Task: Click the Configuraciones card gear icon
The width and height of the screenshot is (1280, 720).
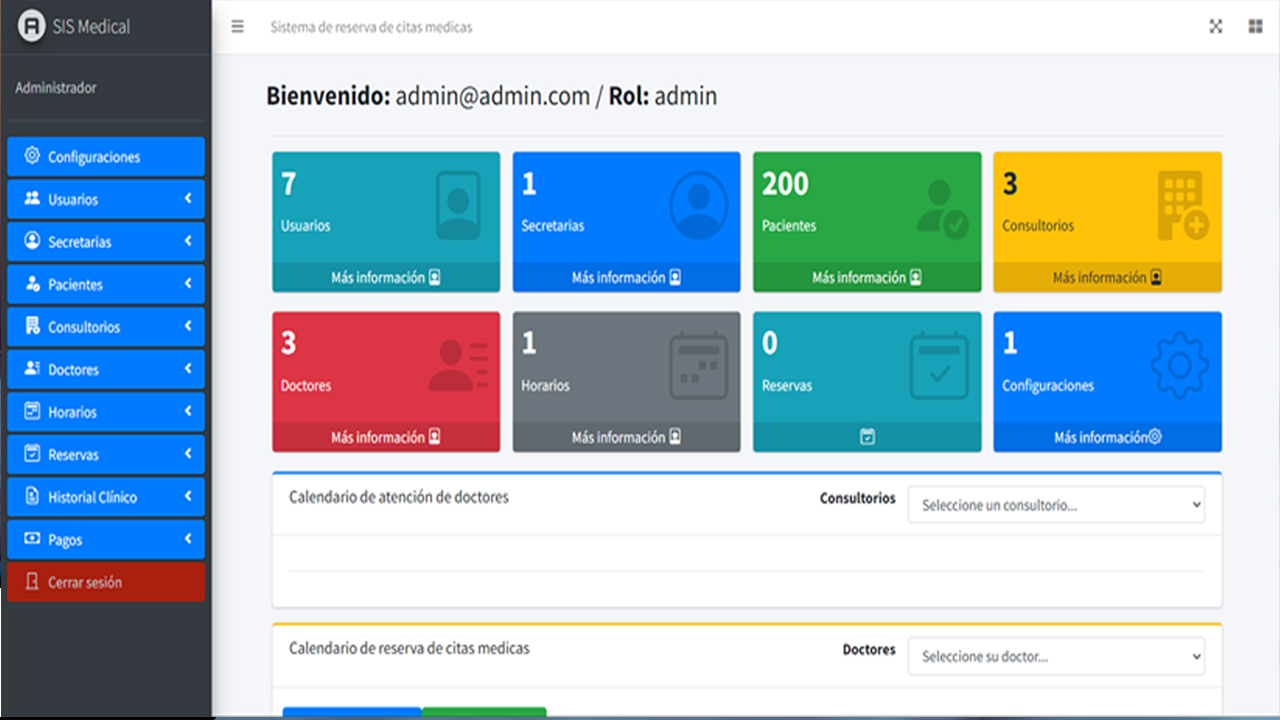Action: pos(1180,366)
